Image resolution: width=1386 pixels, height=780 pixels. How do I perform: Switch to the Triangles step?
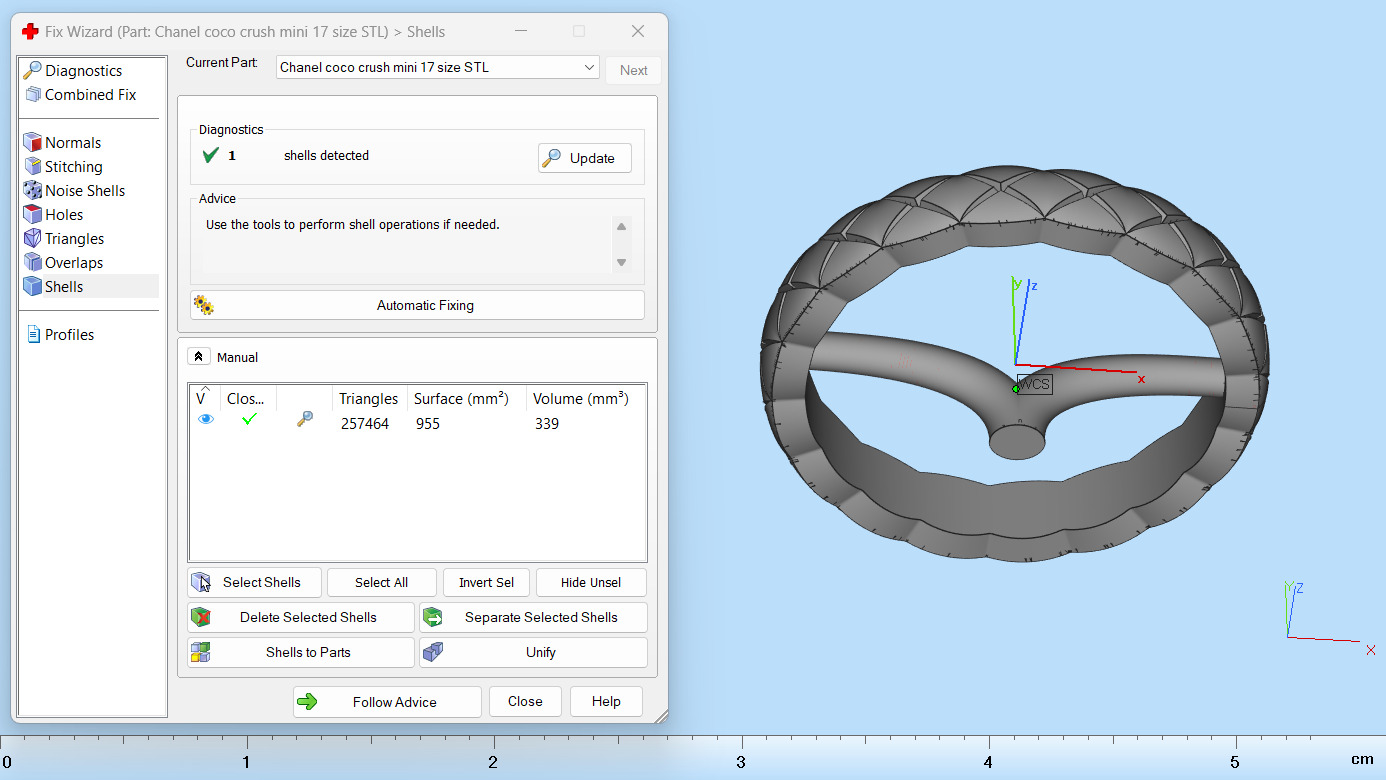coord(74,239)
